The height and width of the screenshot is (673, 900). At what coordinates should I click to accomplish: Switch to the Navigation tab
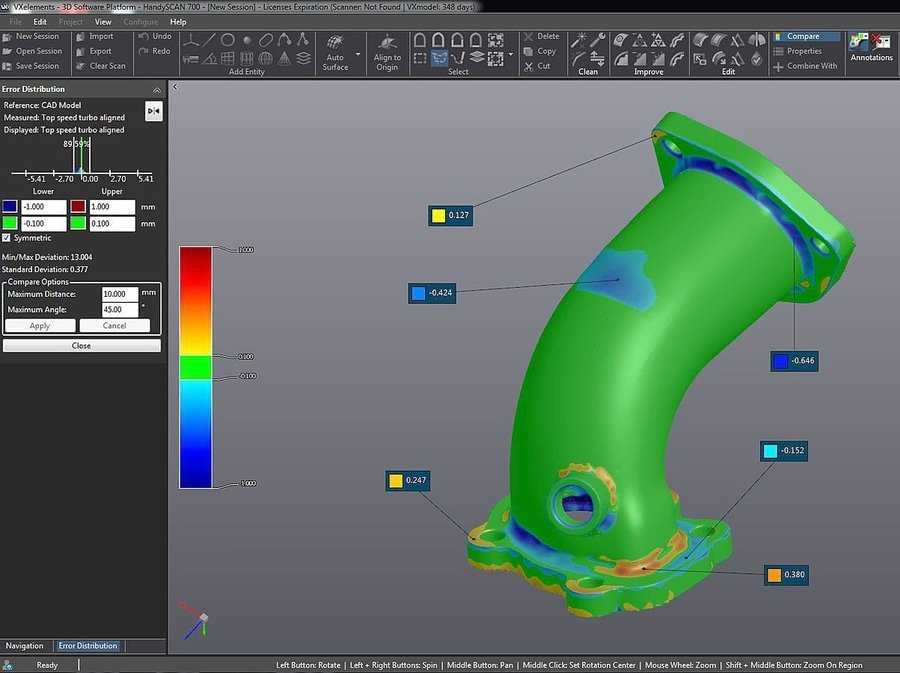point(25,646)
